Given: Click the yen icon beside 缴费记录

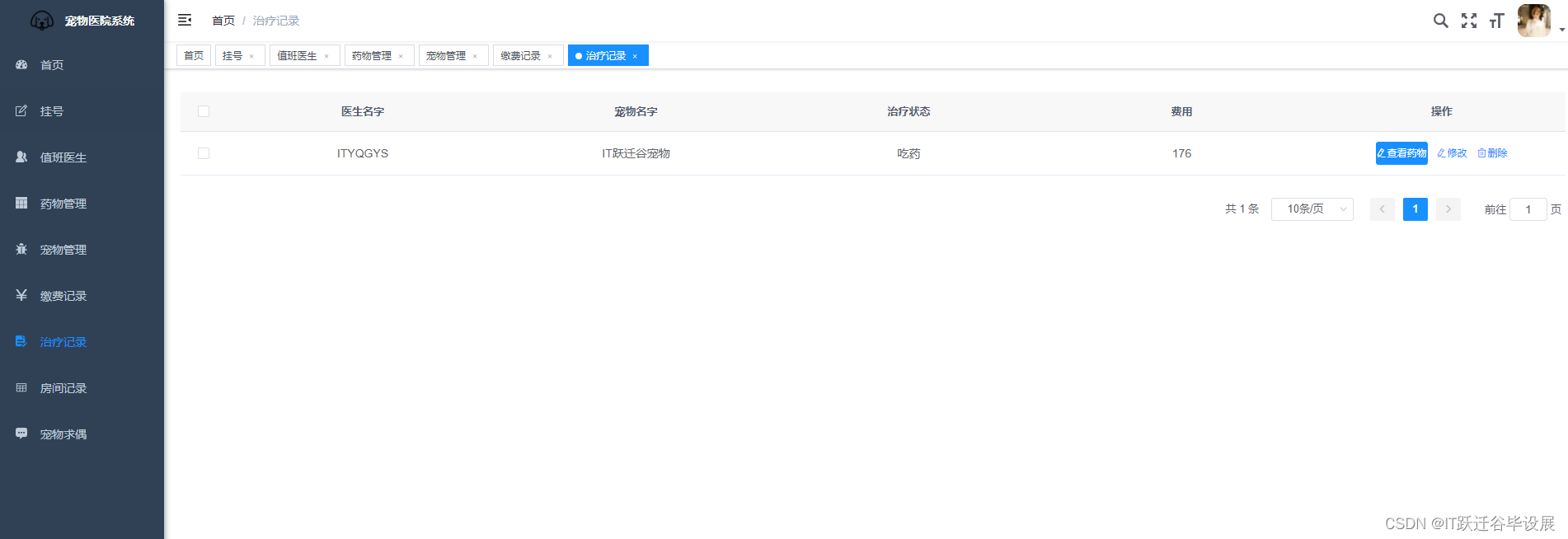Looking at the screenshot, I should click(21, 295).
